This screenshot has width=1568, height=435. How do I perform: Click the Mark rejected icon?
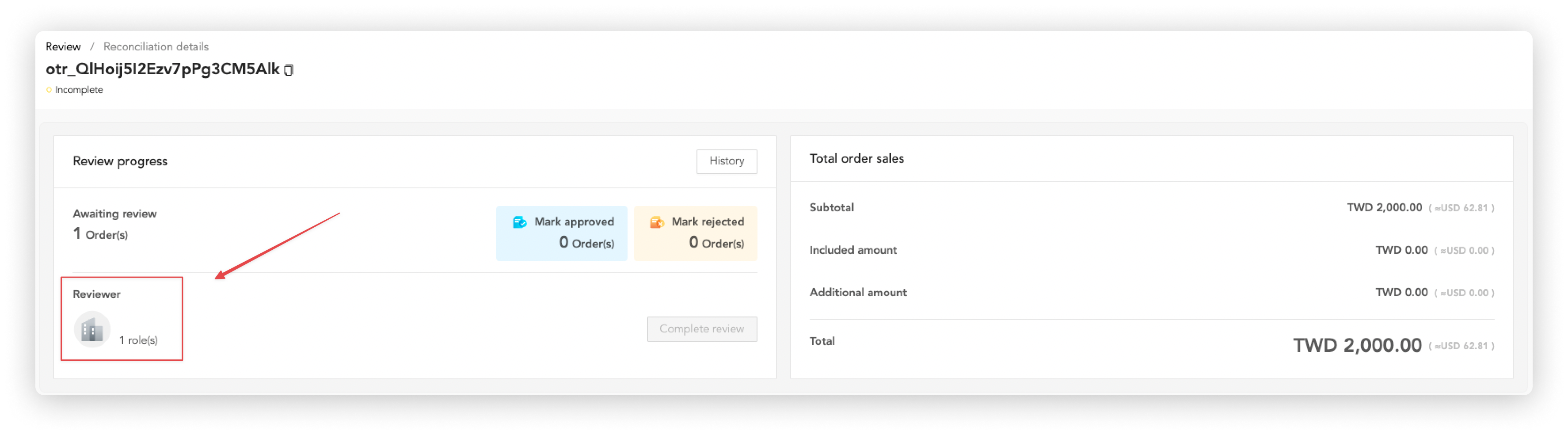[656, 222]
